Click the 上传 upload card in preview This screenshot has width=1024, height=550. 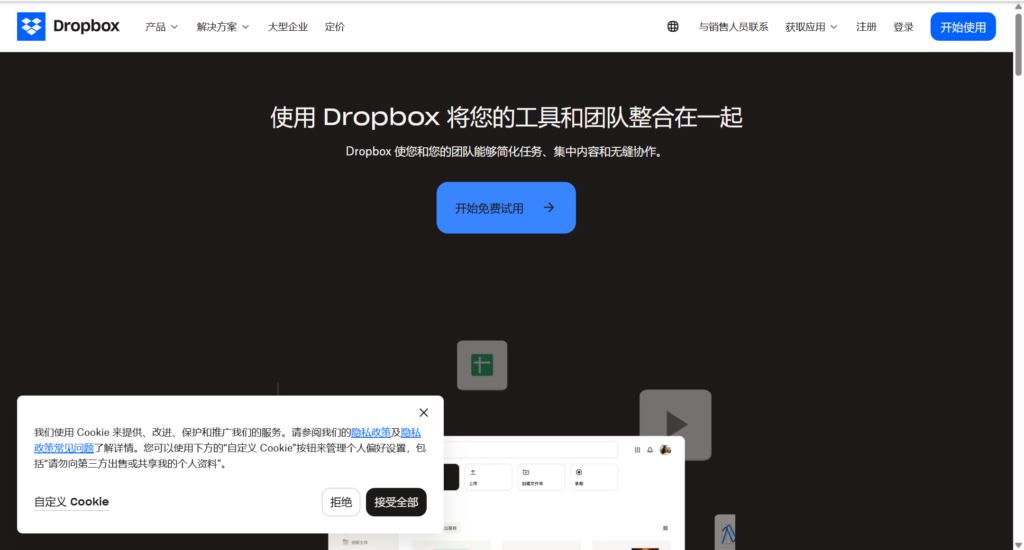coord(488,477)
